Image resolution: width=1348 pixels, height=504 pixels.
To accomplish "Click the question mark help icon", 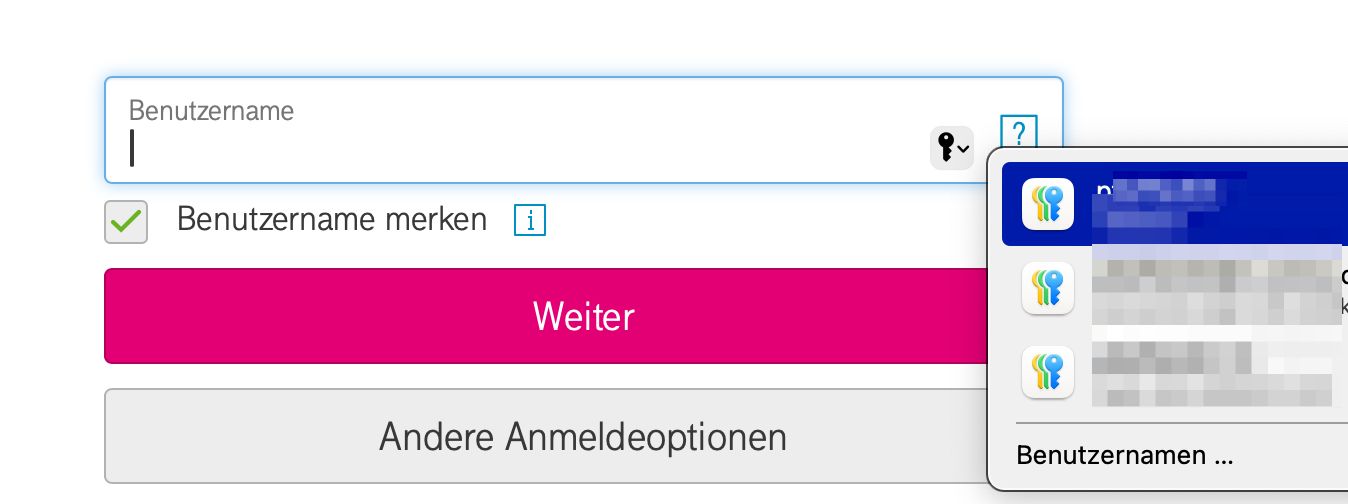I will click(1018, 132).
